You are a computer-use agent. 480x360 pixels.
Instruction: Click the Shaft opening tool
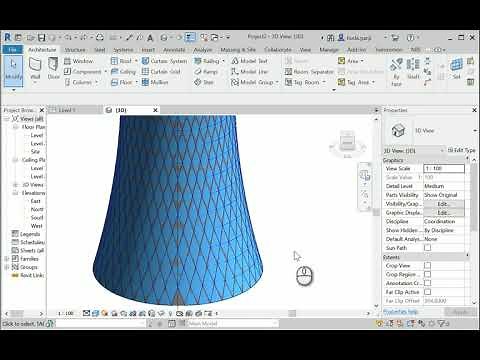413,69
